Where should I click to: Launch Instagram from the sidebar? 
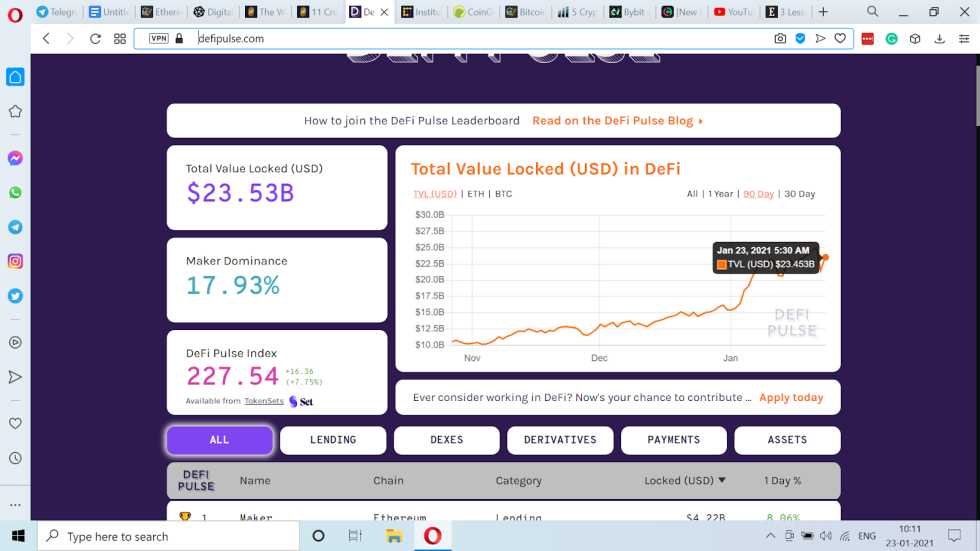(15, 261)
